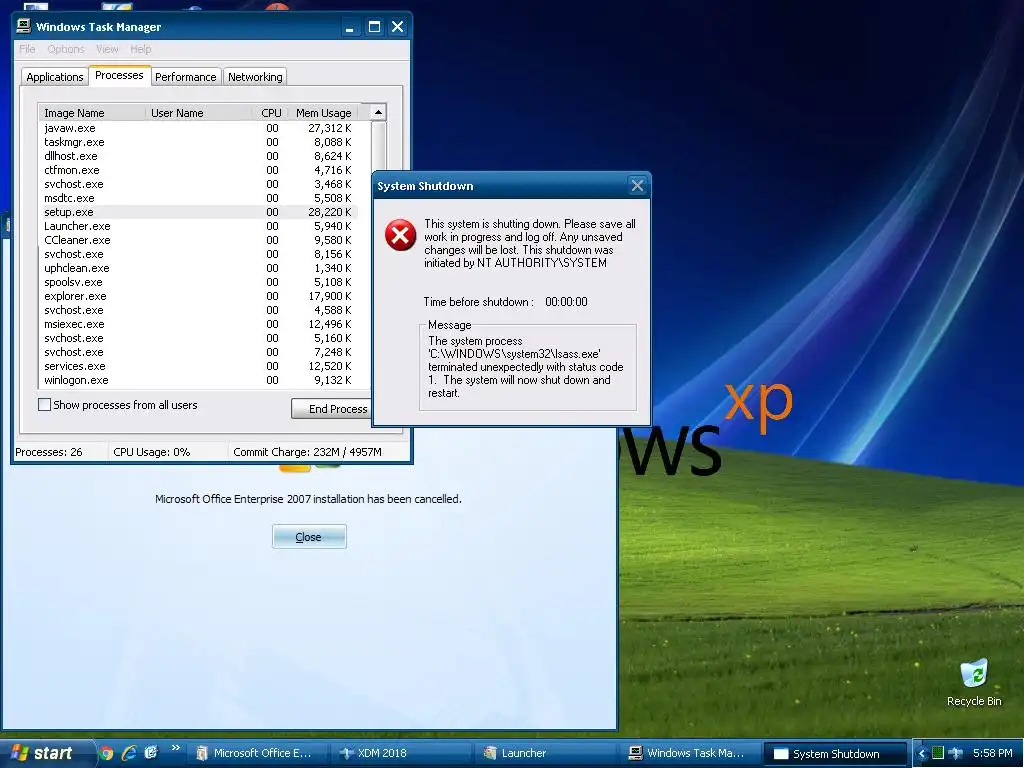This screenshot has height=768, width=1024.
Task: Select the CCleaner.exe process row
Action: 198,240
